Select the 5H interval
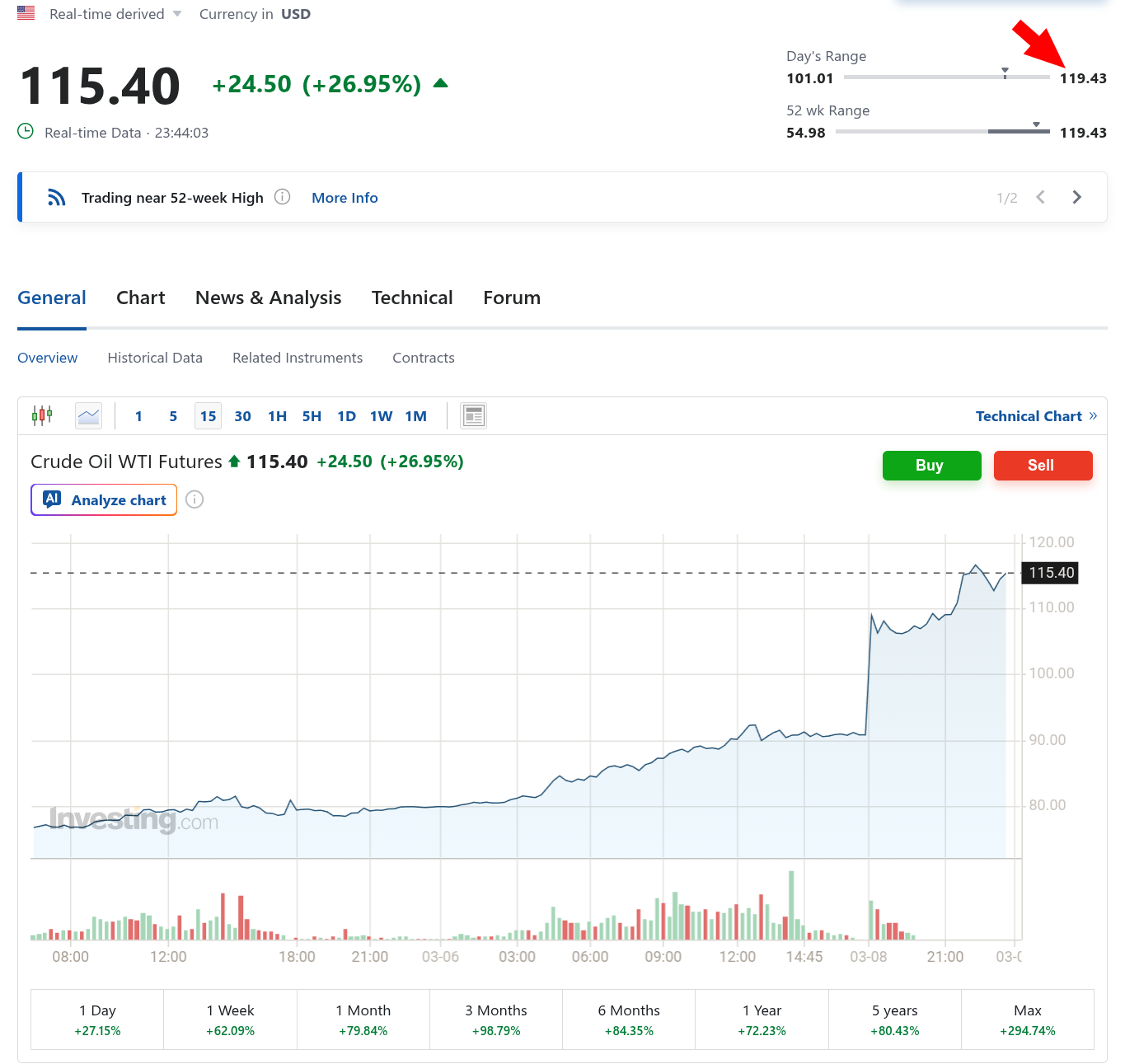This screenshot has width=1125, height=1064. [312, 416]
